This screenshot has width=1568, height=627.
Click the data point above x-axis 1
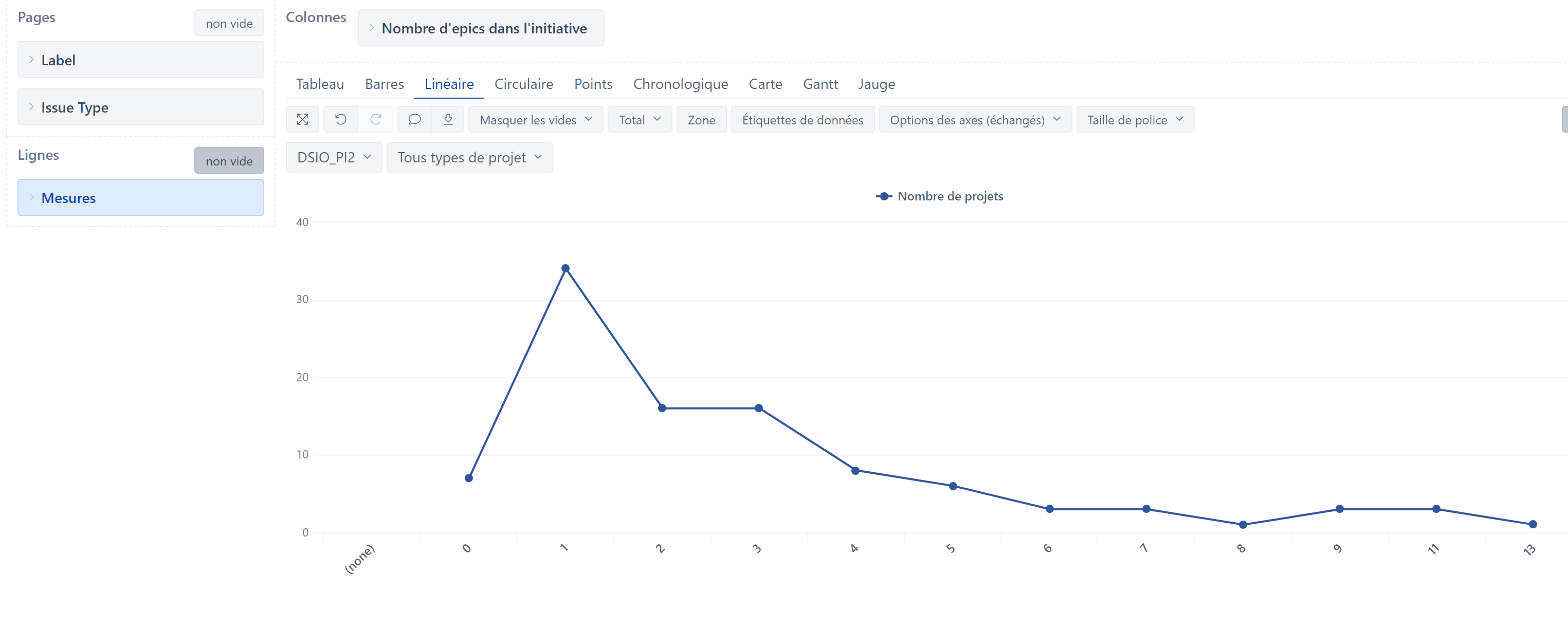(566, 268)
